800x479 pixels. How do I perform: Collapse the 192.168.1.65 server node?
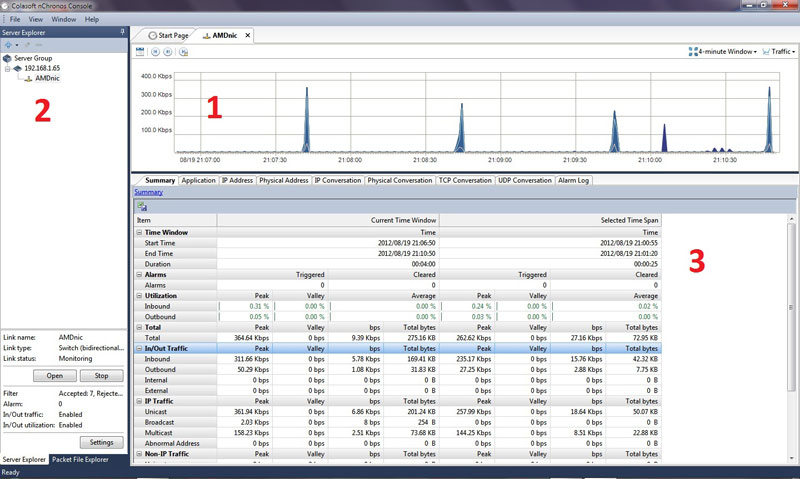click(x=7, y=68)
